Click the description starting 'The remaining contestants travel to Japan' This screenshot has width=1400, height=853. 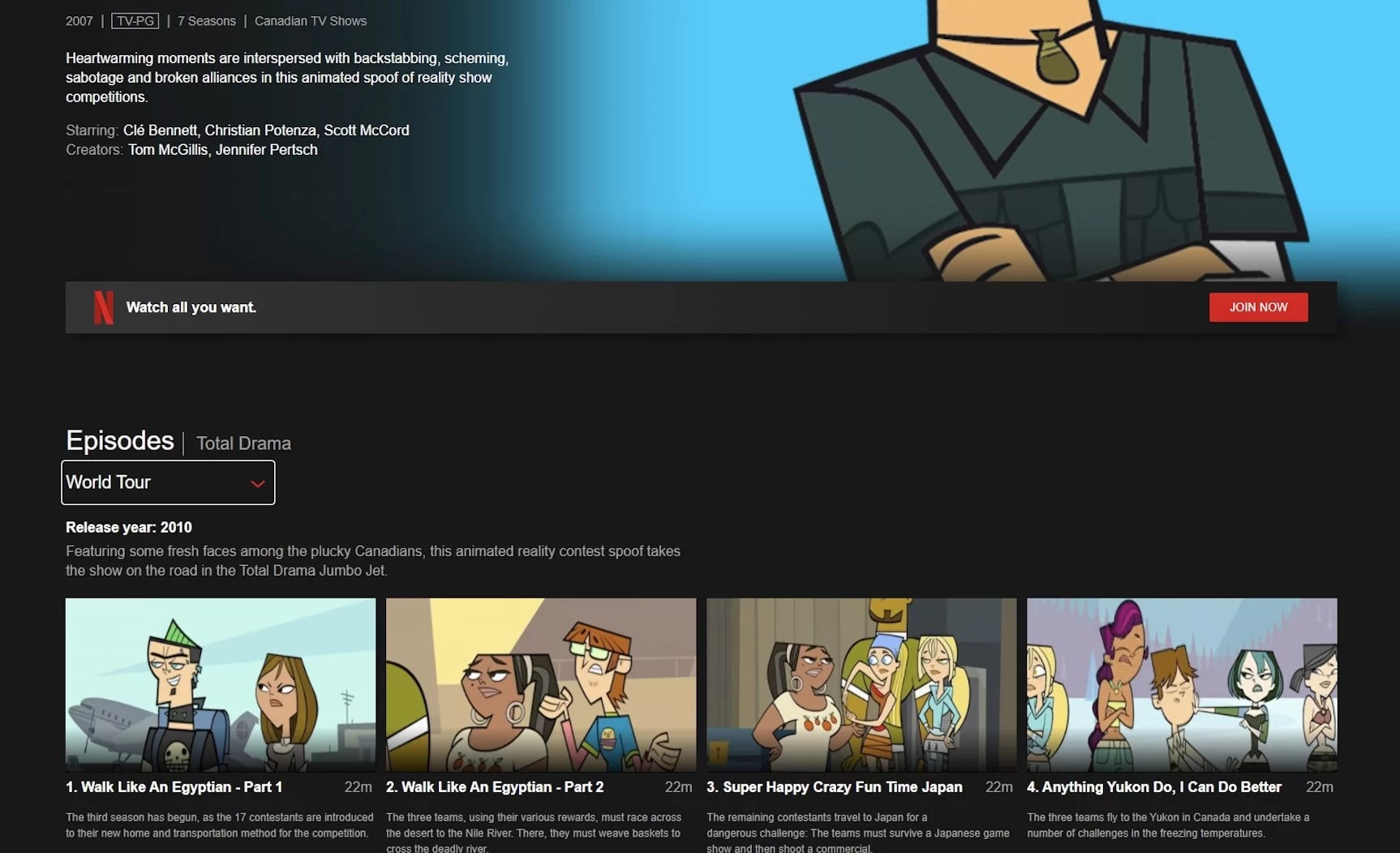[858, 833]
